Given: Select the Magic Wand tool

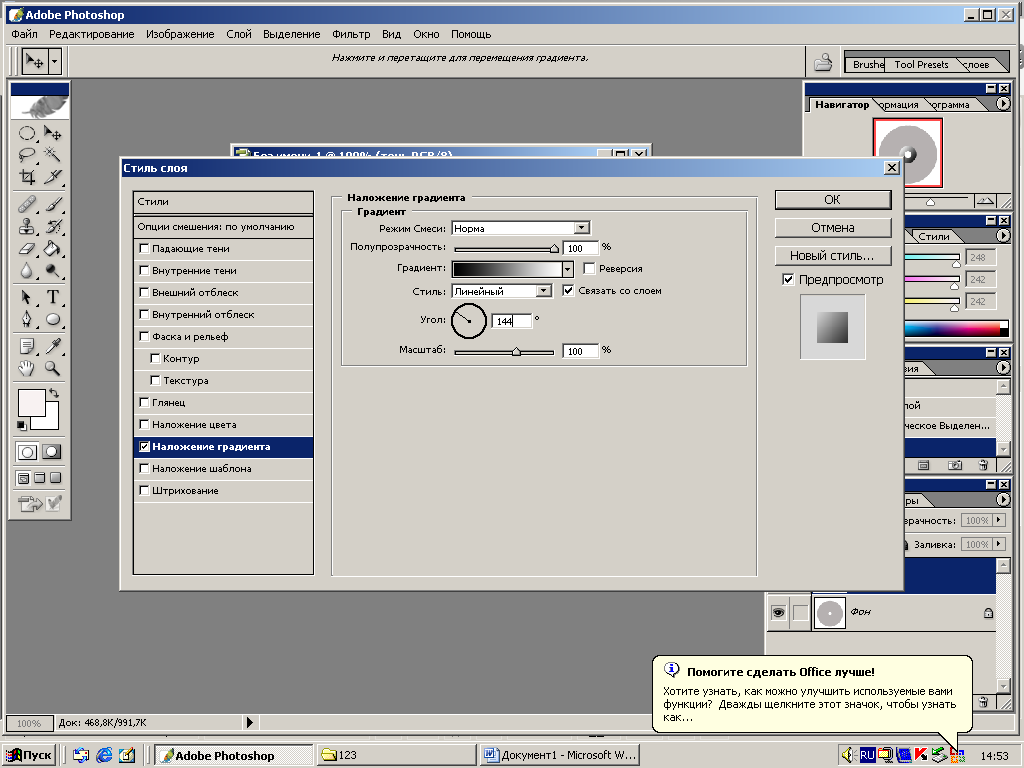Looking at the screenshot, I should point(53,155).
